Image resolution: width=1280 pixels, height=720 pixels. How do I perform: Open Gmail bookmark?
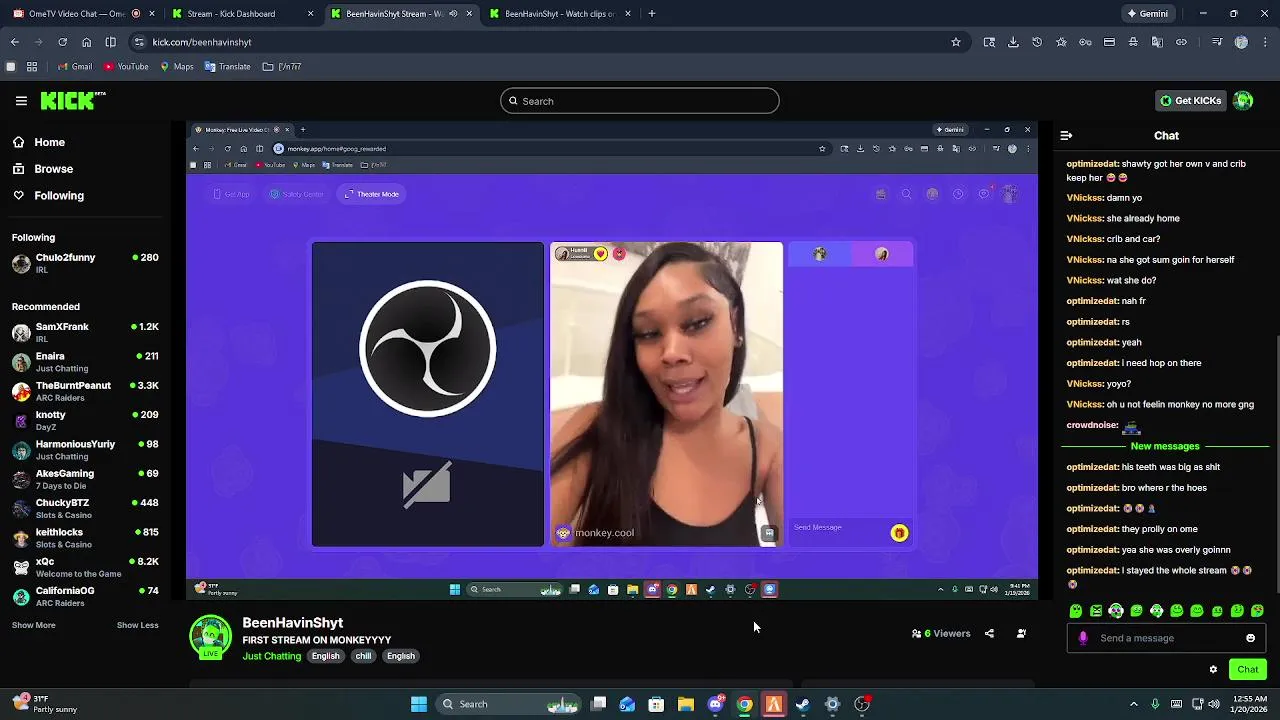[x=75, y=66]
